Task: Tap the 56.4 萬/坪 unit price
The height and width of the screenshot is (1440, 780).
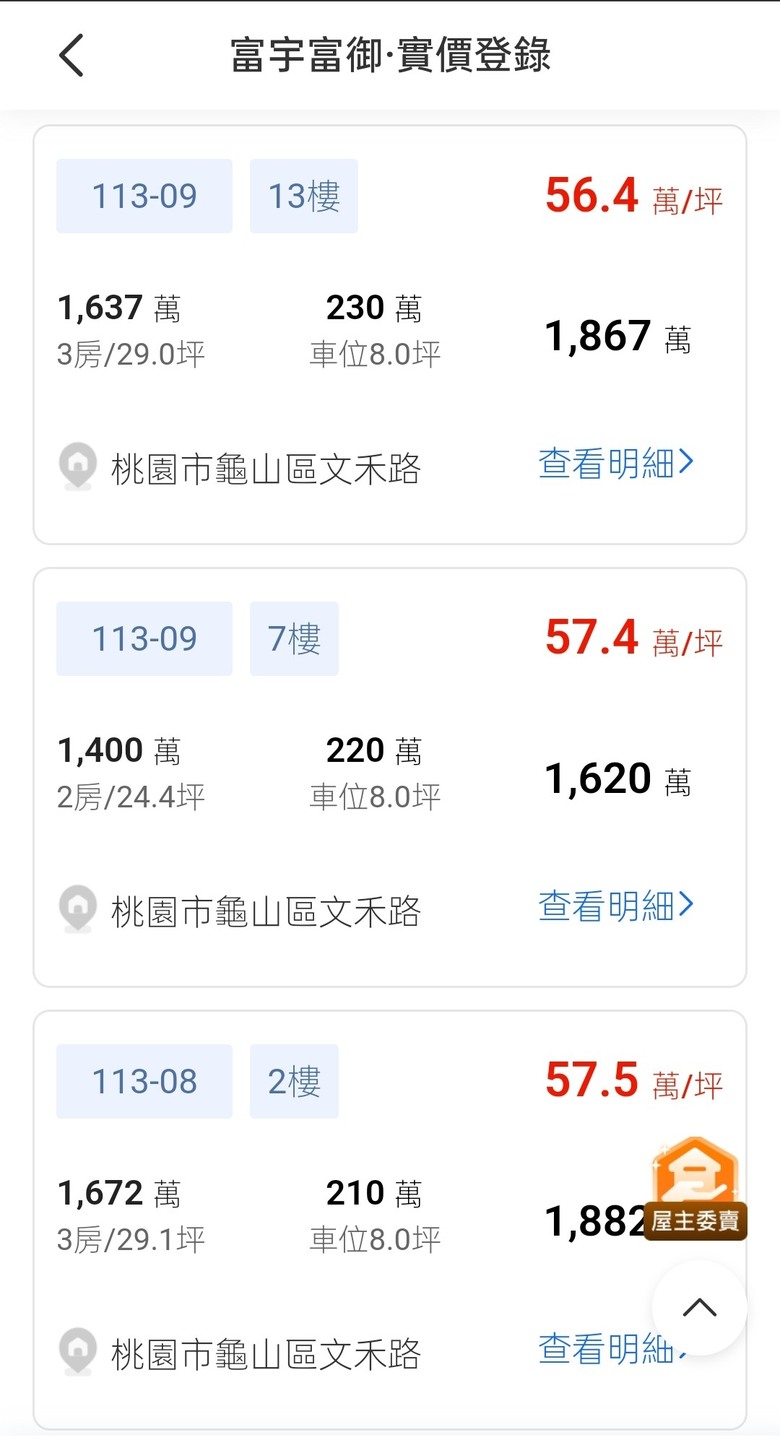Action: (634, 196)
